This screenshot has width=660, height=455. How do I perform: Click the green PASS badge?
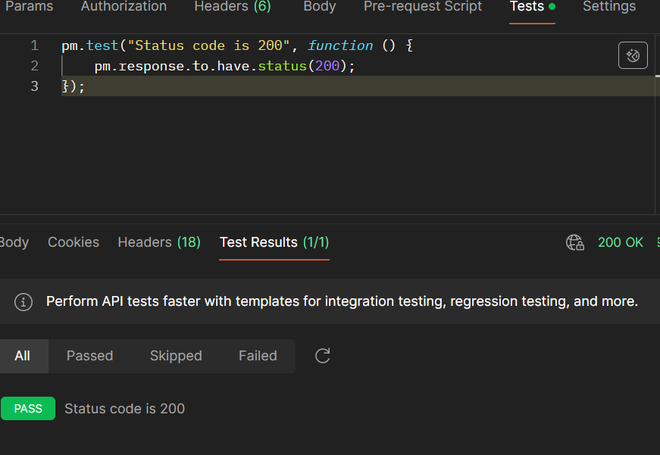tap(28, 408)
